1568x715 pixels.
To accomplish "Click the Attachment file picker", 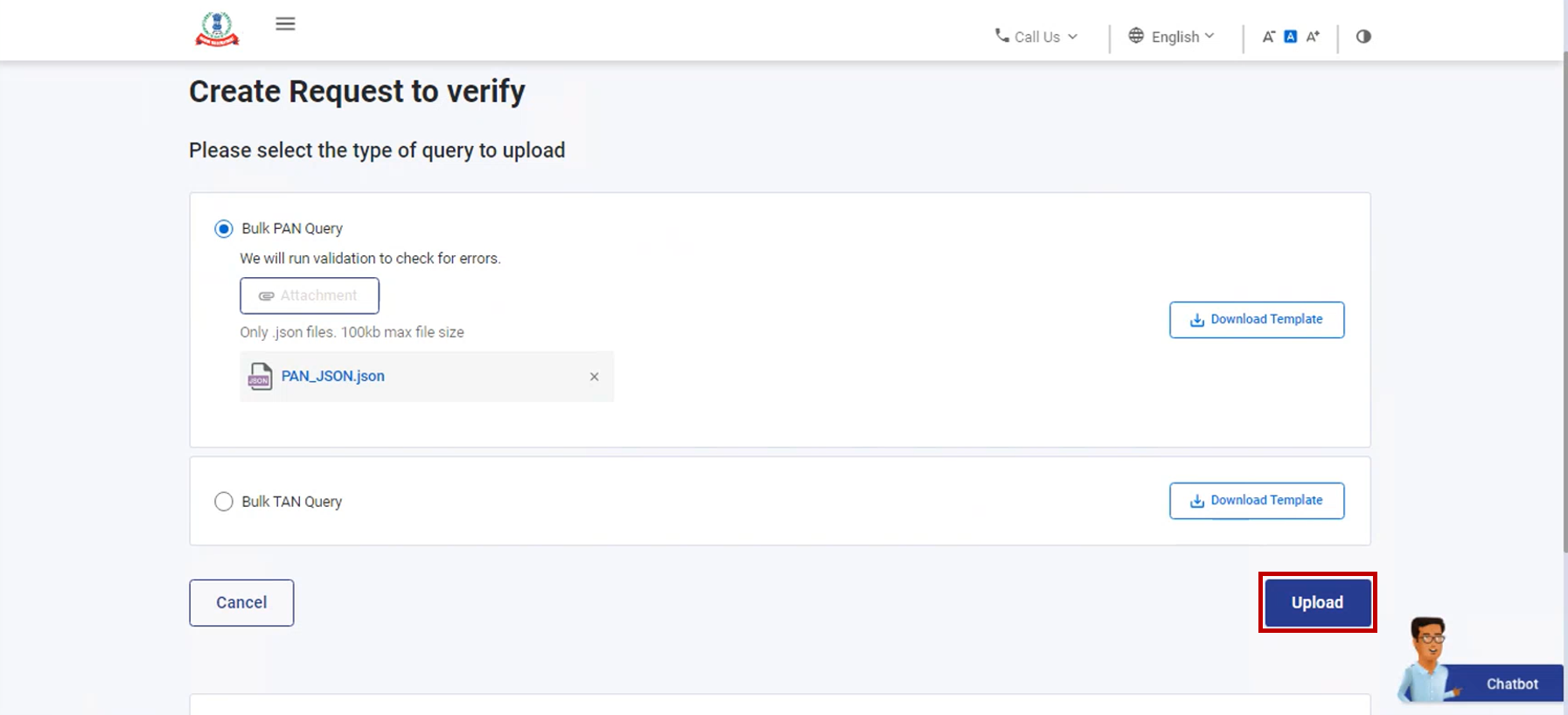I will click(x=309, y=295).
